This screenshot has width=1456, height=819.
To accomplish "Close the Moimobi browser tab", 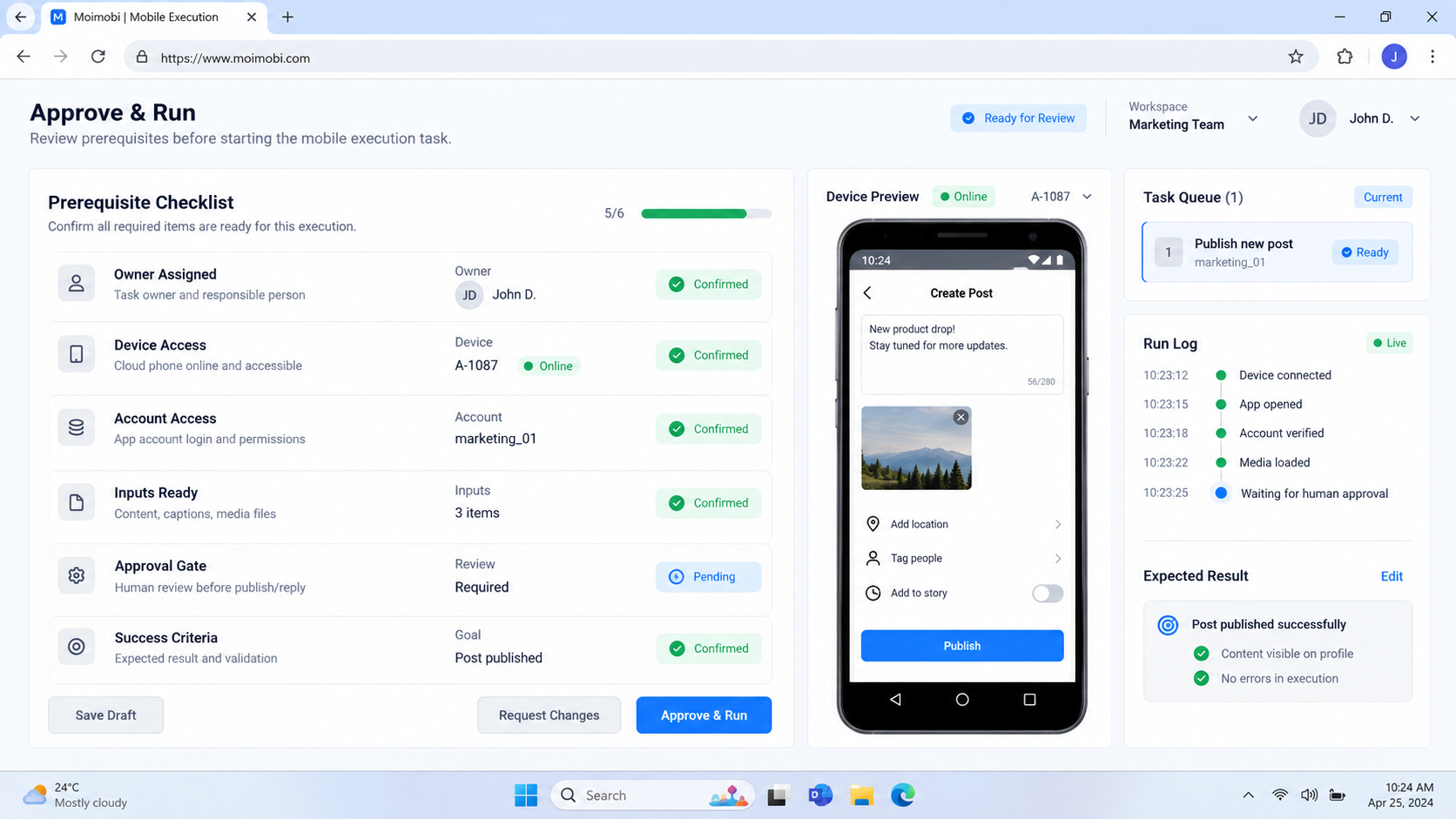I will tap(252, 17).
